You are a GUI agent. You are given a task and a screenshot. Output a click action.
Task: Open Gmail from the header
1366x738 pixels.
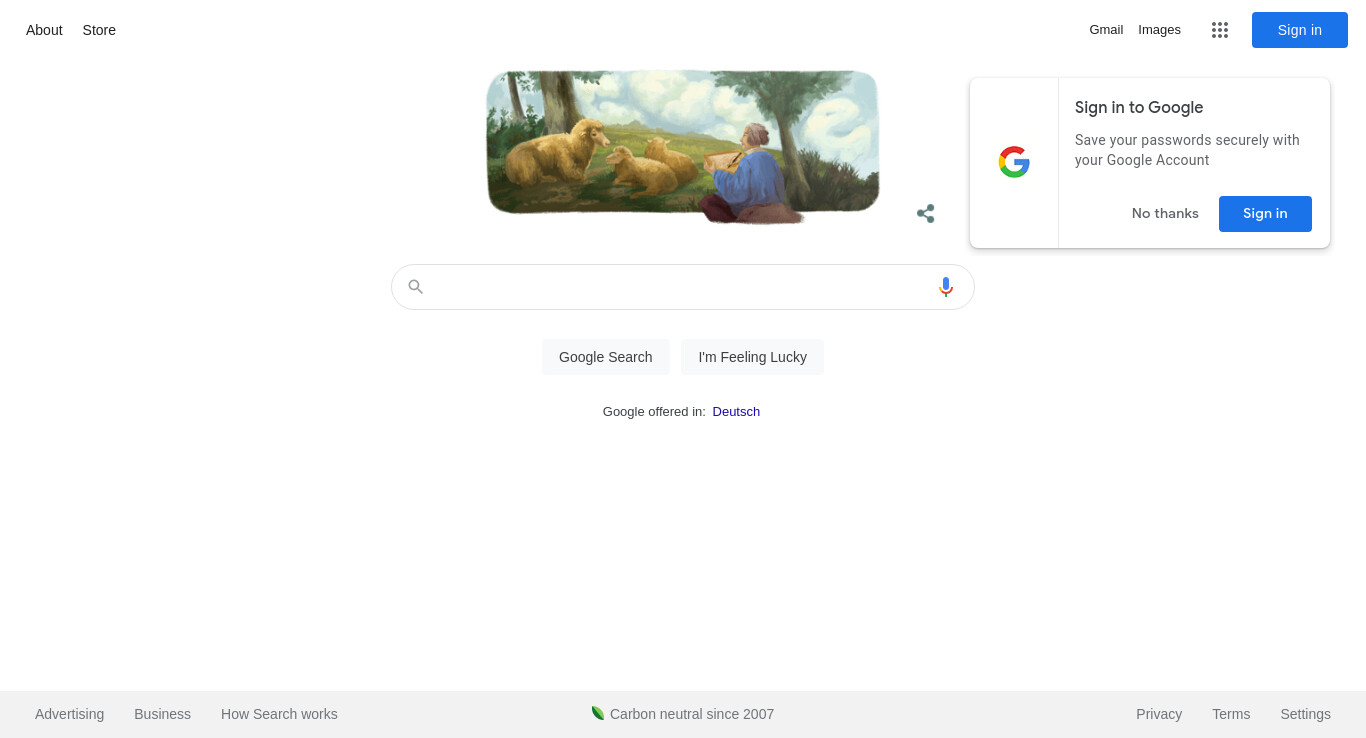[x=1106, y=30]
